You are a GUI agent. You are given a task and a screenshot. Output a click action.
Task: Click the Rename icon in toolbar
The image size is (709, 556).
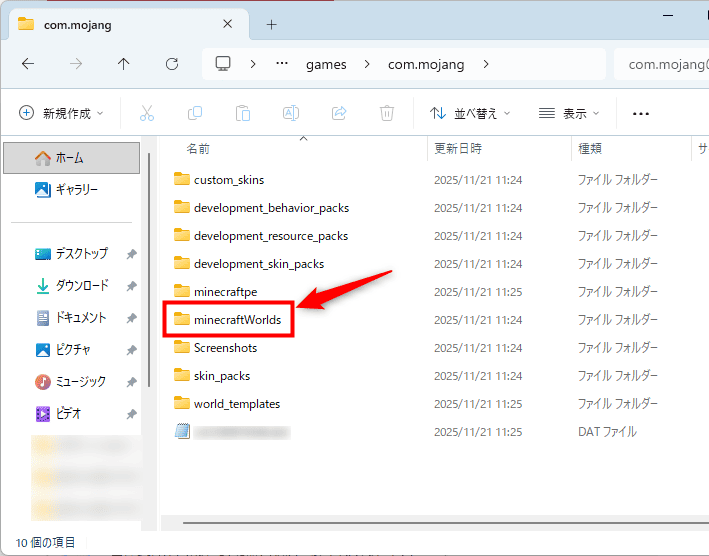290,113
